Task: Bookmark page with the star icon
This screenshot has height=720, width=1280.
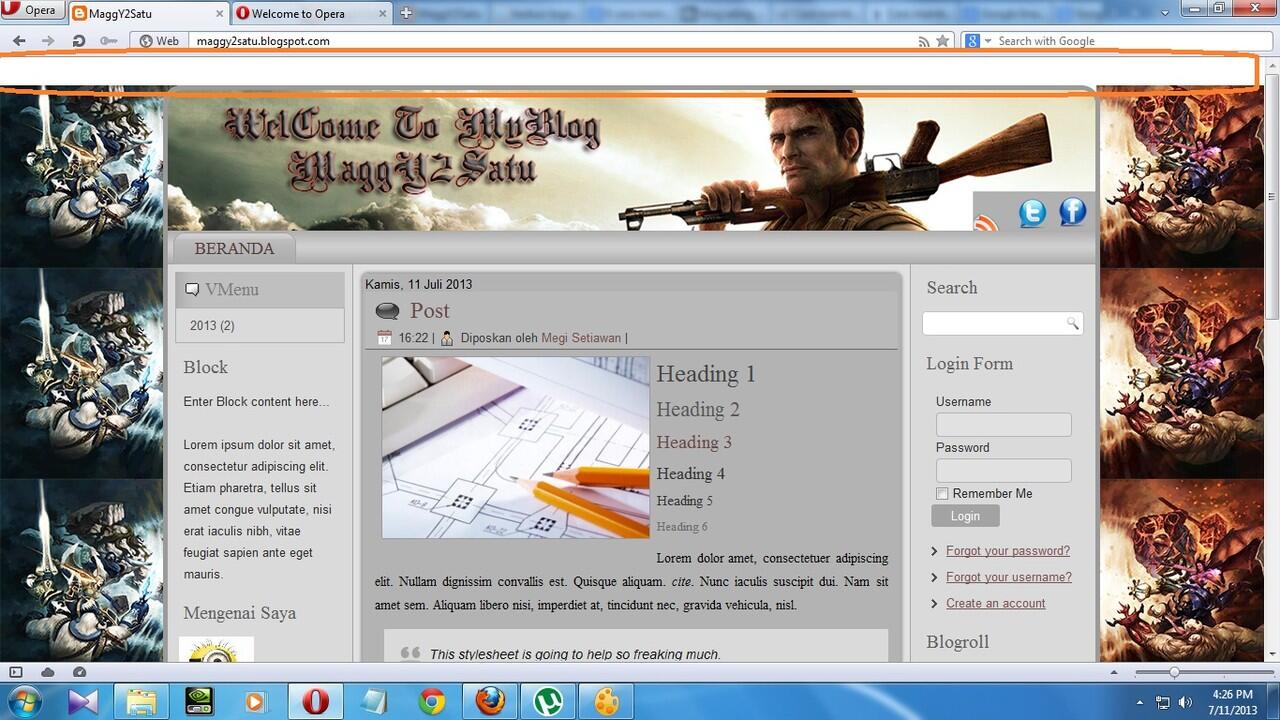Action: tap(942, 41)
